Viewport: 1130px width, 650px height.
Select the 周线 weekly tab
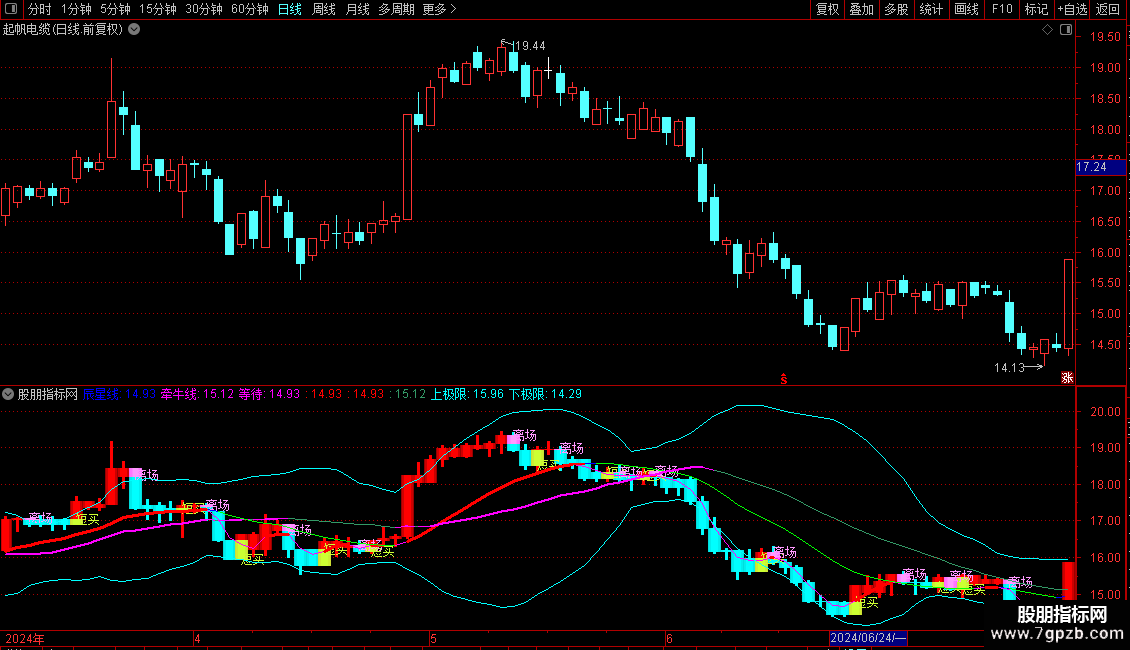click(324, 9)
